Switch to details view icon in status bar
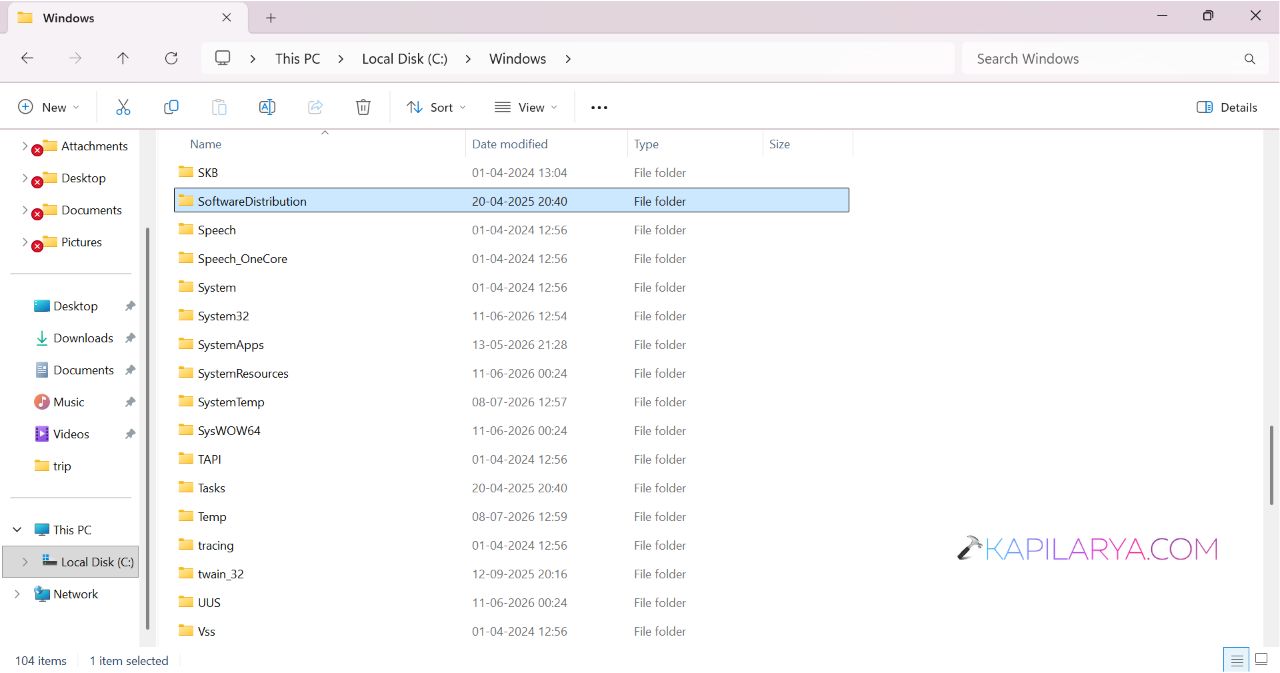 pyautogui.click(x=1237, y=660)
